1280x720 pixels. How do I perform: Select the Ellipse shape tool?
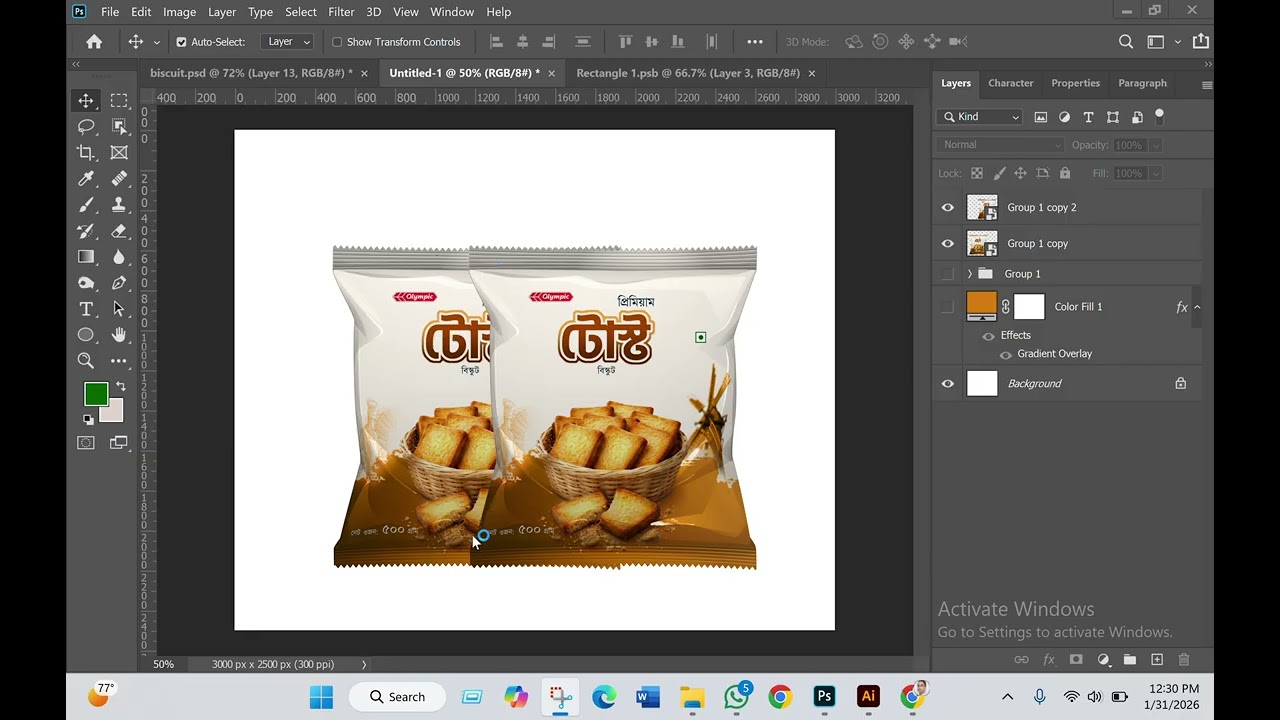[x=86, y=335]
